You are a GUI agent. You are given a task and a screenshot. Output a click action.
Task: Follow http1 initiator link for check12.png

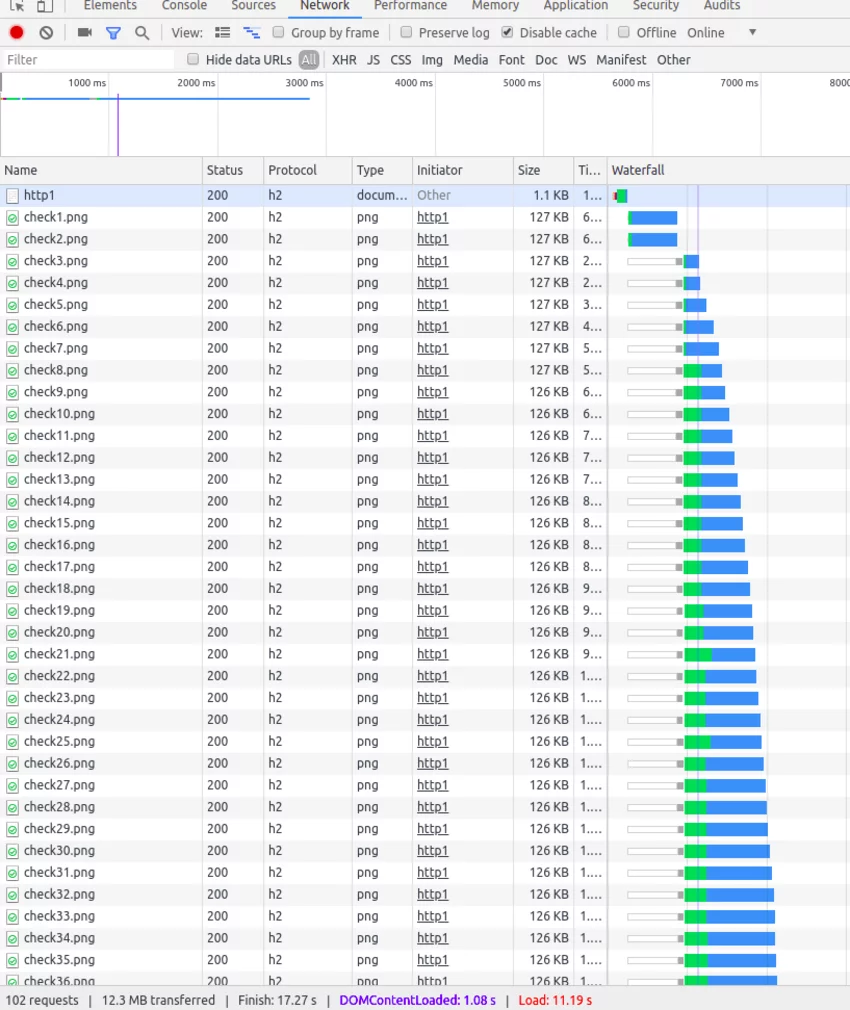tap(432, 458)
